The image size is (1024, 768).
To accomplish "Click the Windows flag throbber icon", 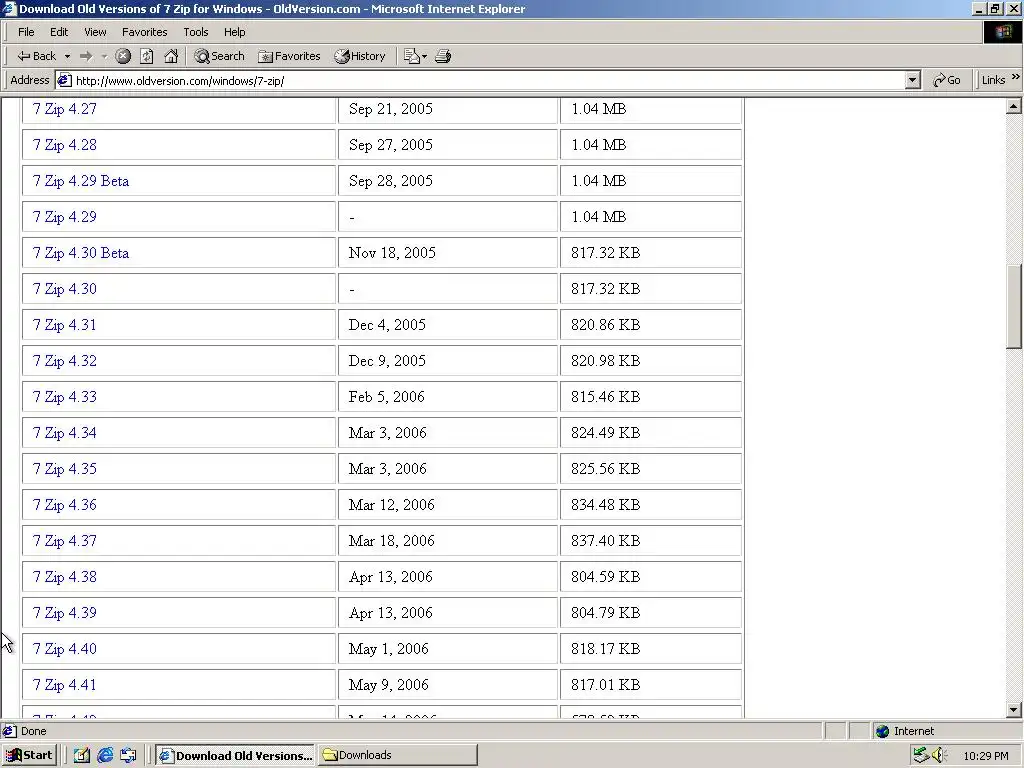I will pyautogui.click(x=1002, y=32).
